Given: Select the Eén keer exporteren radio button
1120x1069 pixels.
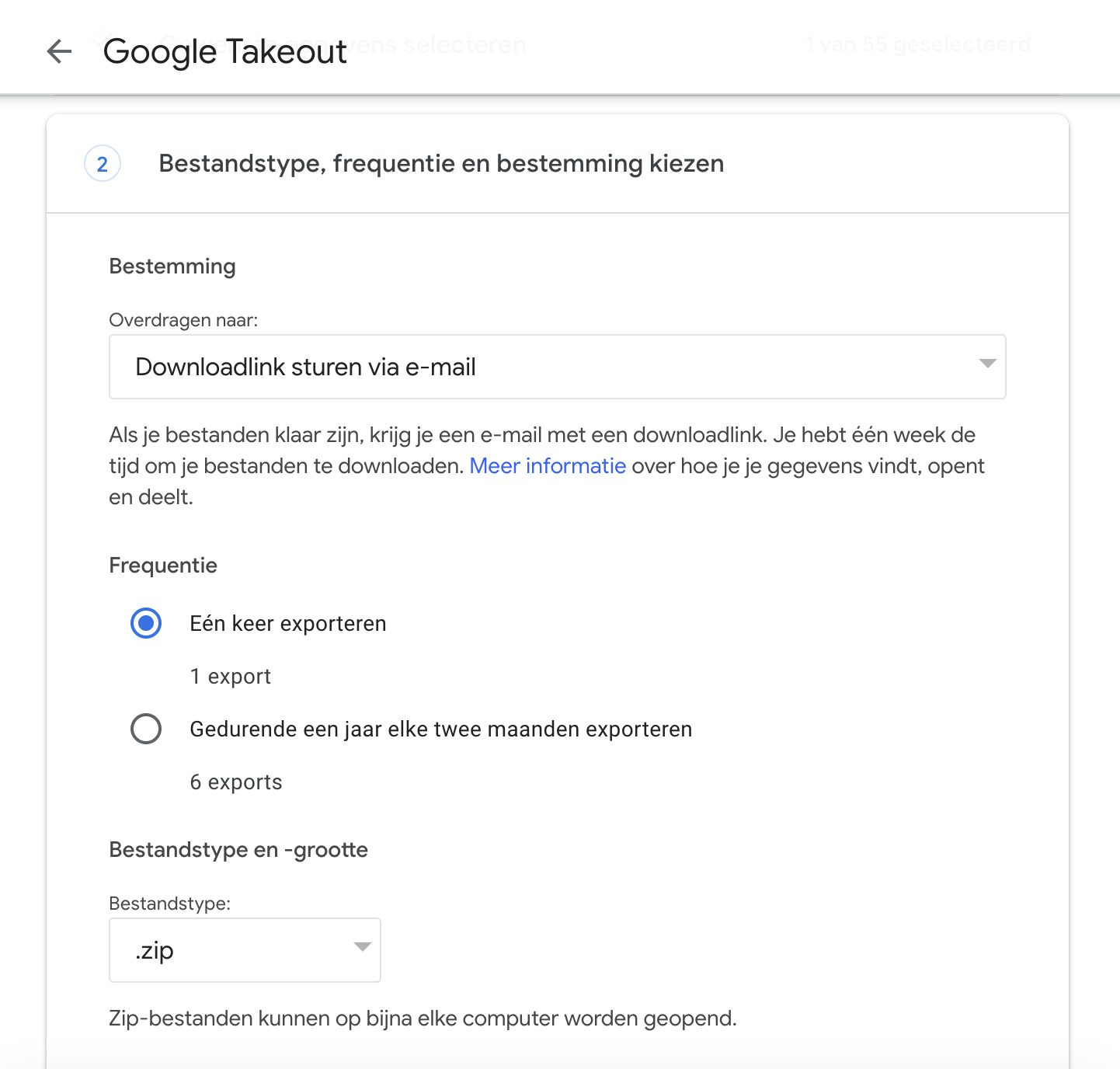Looking at the screenshot, I should click(146, 623).
